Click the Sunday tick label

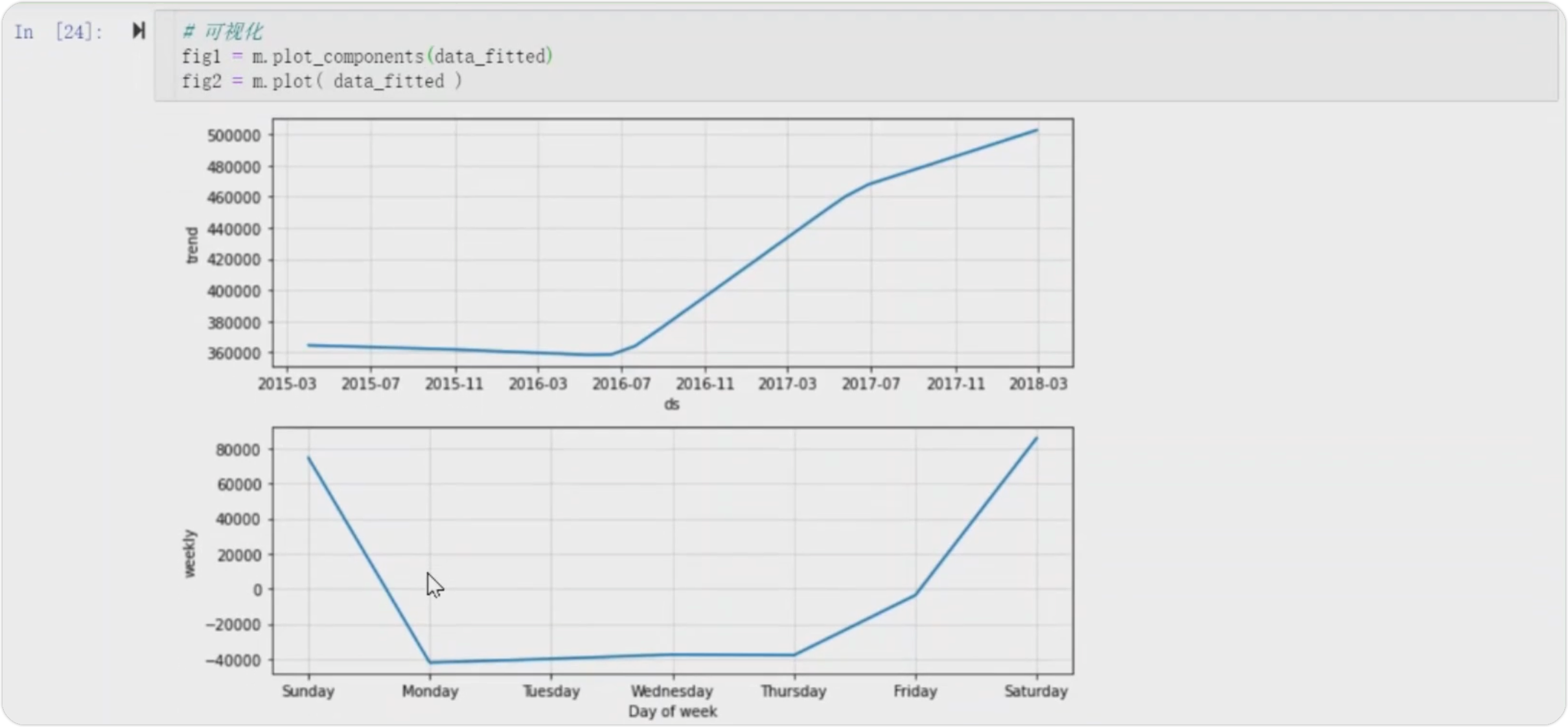coord(308,691)
